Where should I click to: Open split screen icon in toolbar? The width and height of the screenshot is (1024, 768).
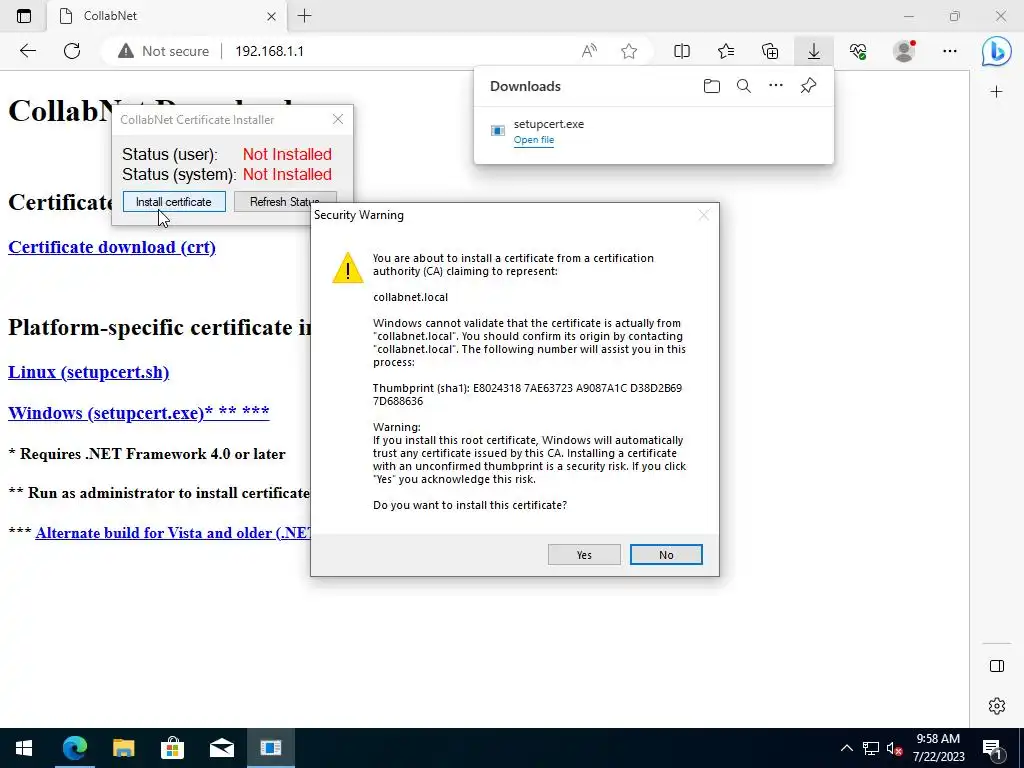[x=682, y=51]
